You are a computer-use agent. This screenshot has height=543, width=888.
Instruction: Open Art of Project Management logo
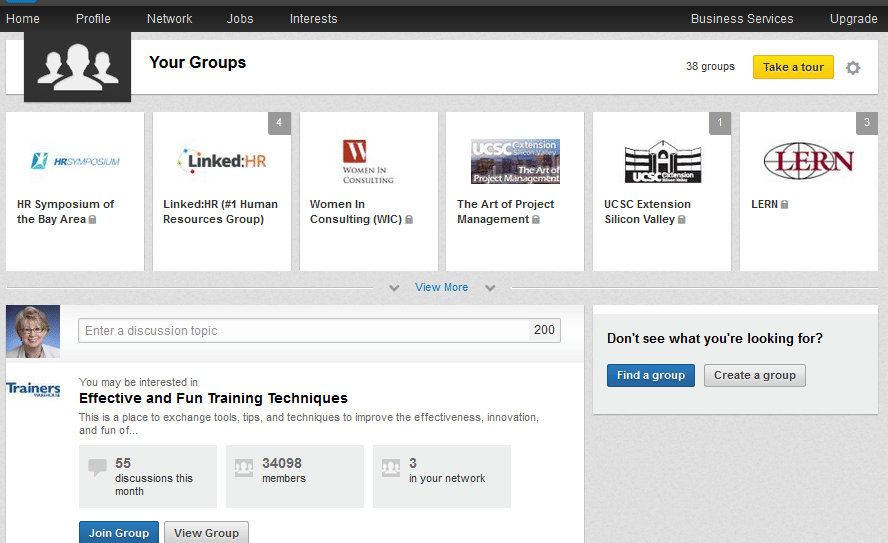point(515,161)
